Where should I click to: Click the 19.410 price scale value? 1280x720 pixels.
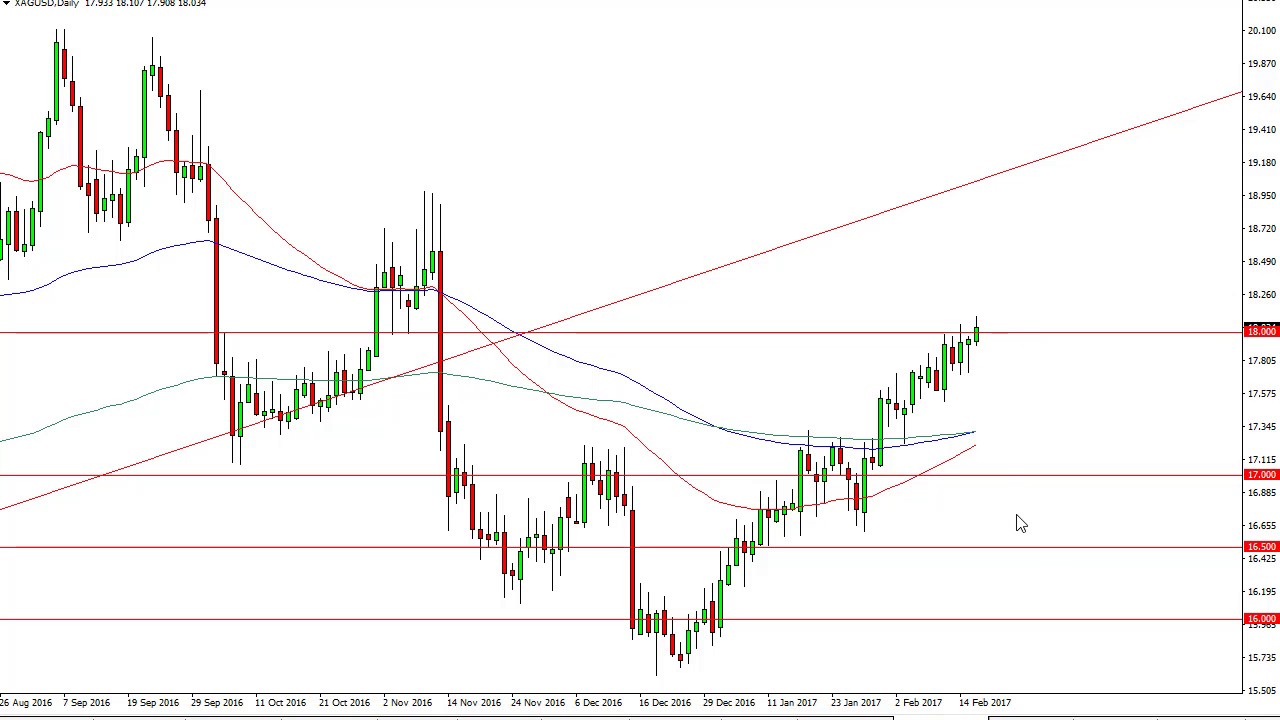coord(1261,130)
